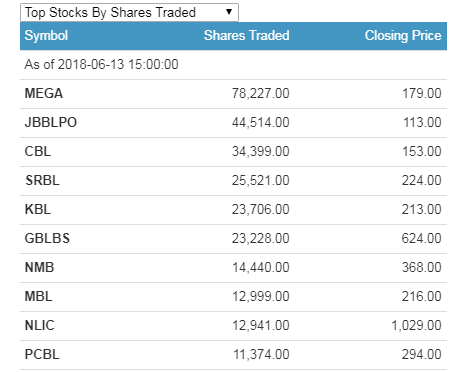451x372 pixels.
Task: Select the CBL stock symbol
Action: (x=38, y=151)
